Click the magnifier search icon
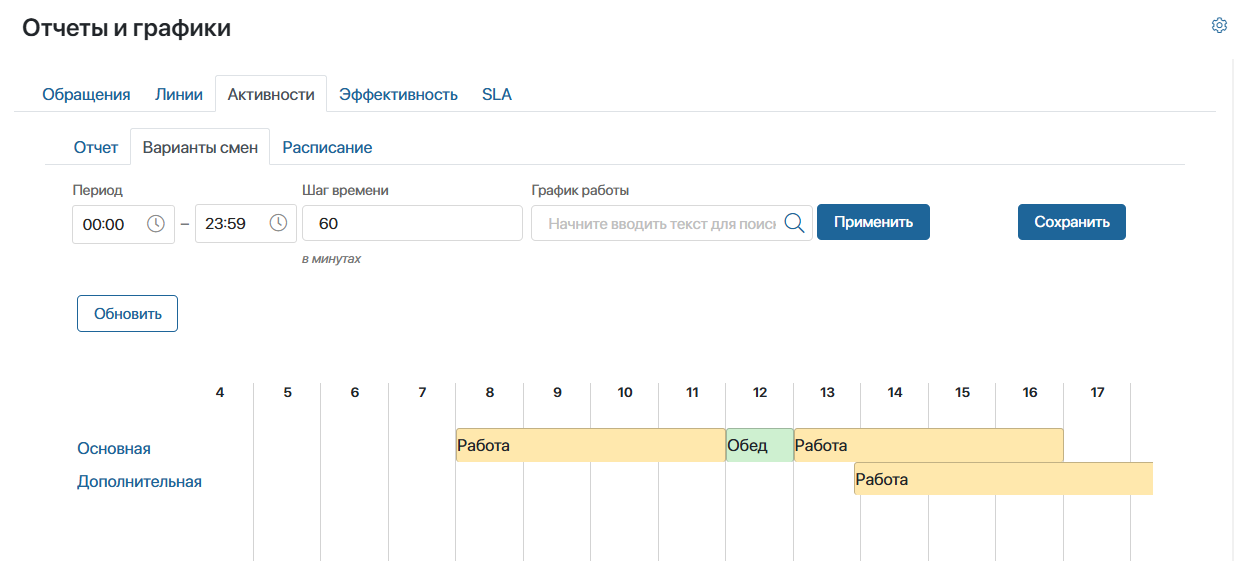1234x561 pixels. coord(794,223)
